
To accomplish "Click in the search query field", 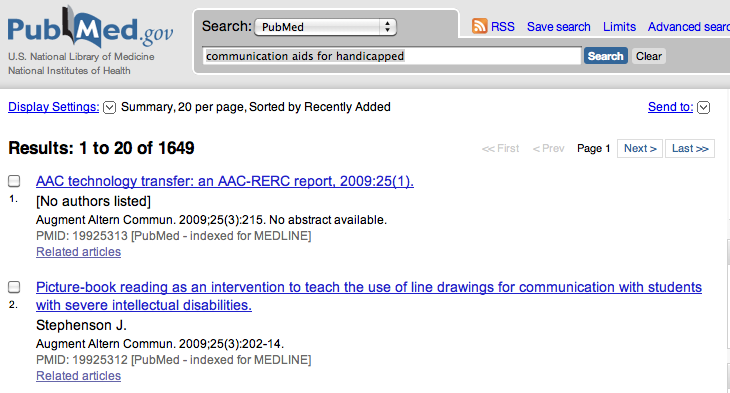I will [392, 56].
